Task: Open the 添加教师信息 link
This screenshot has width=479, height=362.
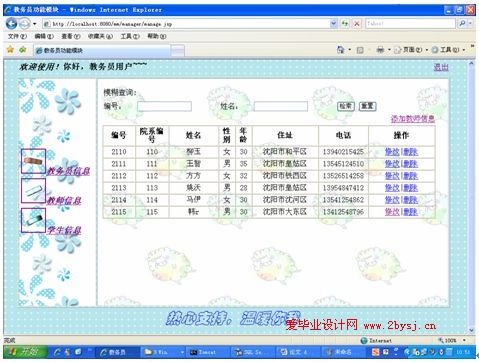Action: tap(413, 119)
